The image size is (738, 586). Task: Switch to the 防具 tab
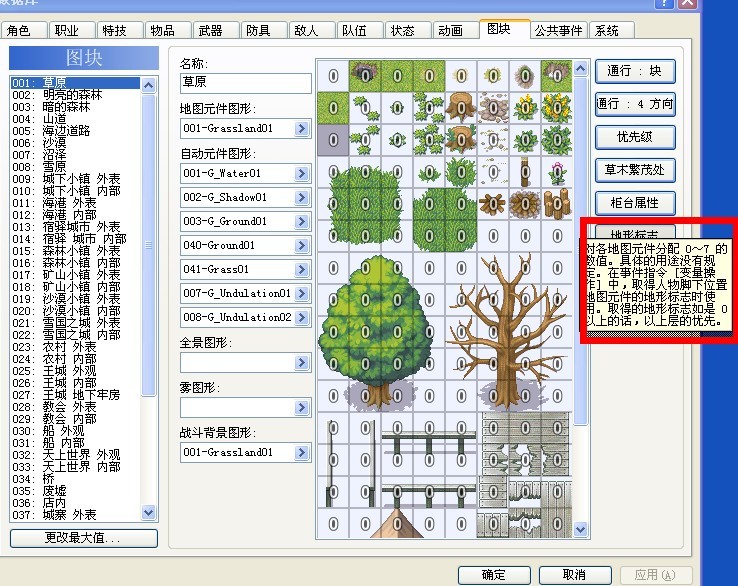point(264,31)
